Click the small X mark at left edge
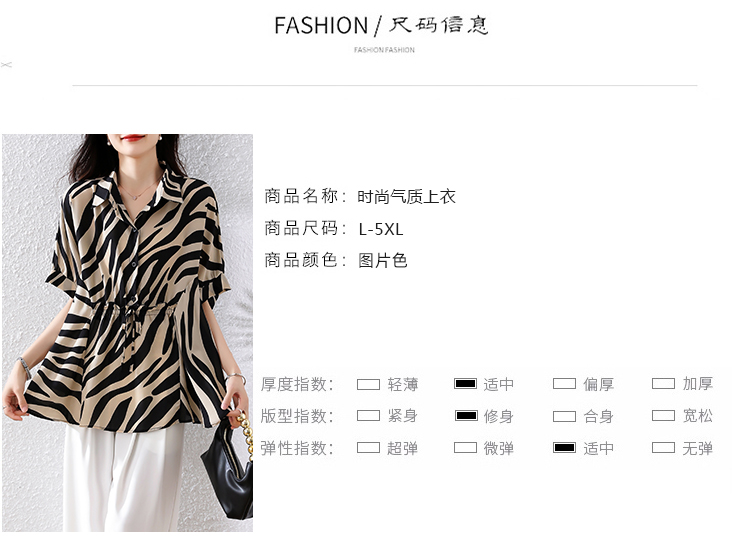 [x=6, y=65]
